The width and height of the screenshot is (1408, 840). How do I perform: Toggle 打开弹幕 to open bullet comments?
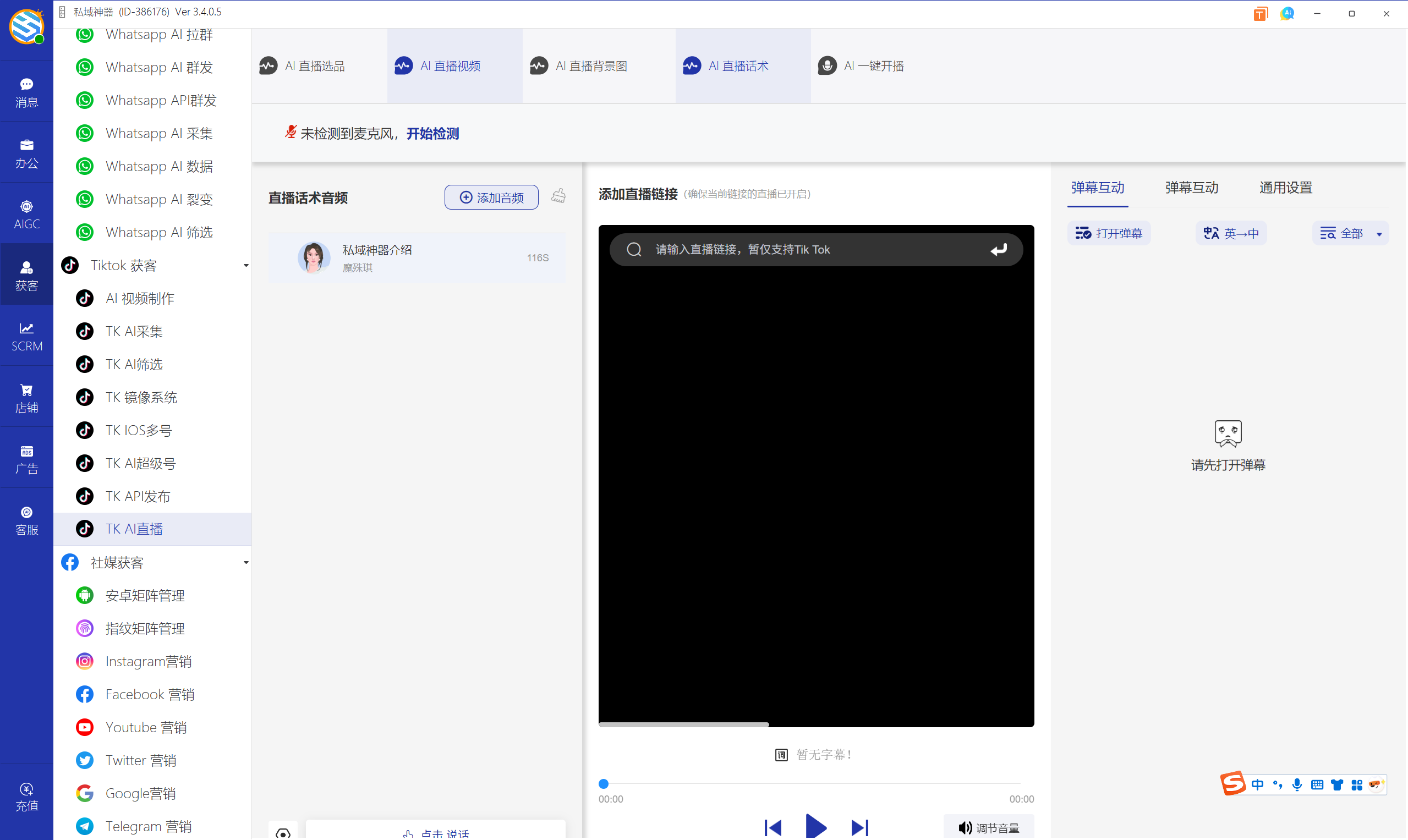(x=1109, y=233)
